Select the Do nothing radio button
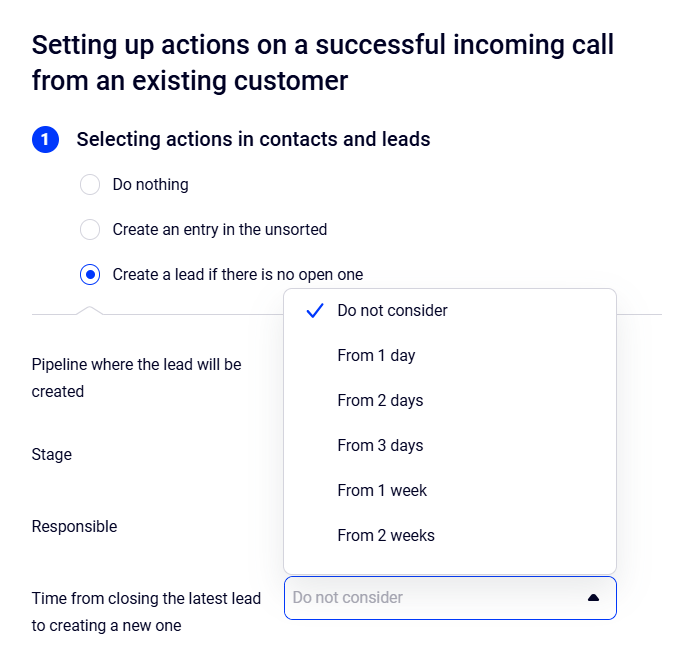695x666 pixels. (x=90, y=185)
